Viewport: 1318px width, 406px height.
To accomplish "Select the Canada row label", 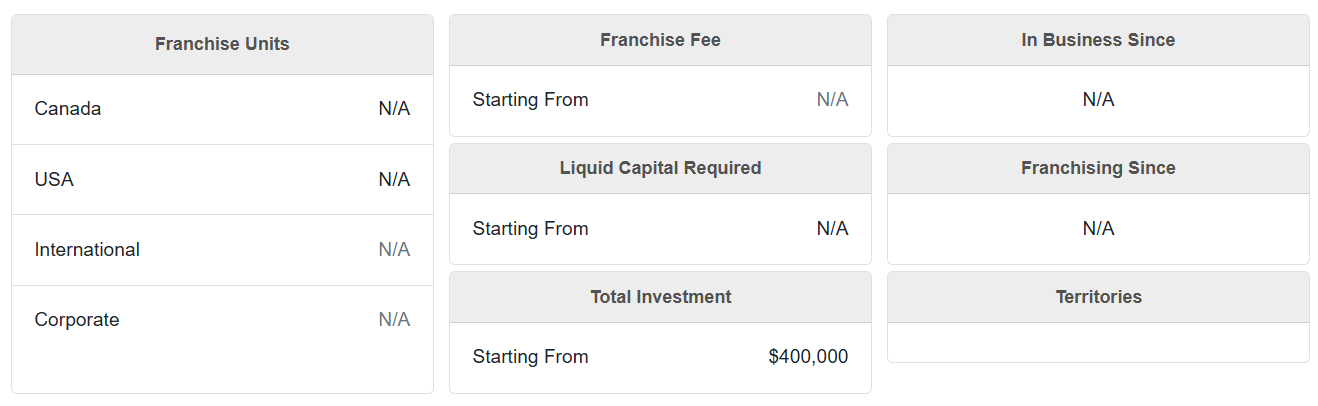I will coord(68,109).
